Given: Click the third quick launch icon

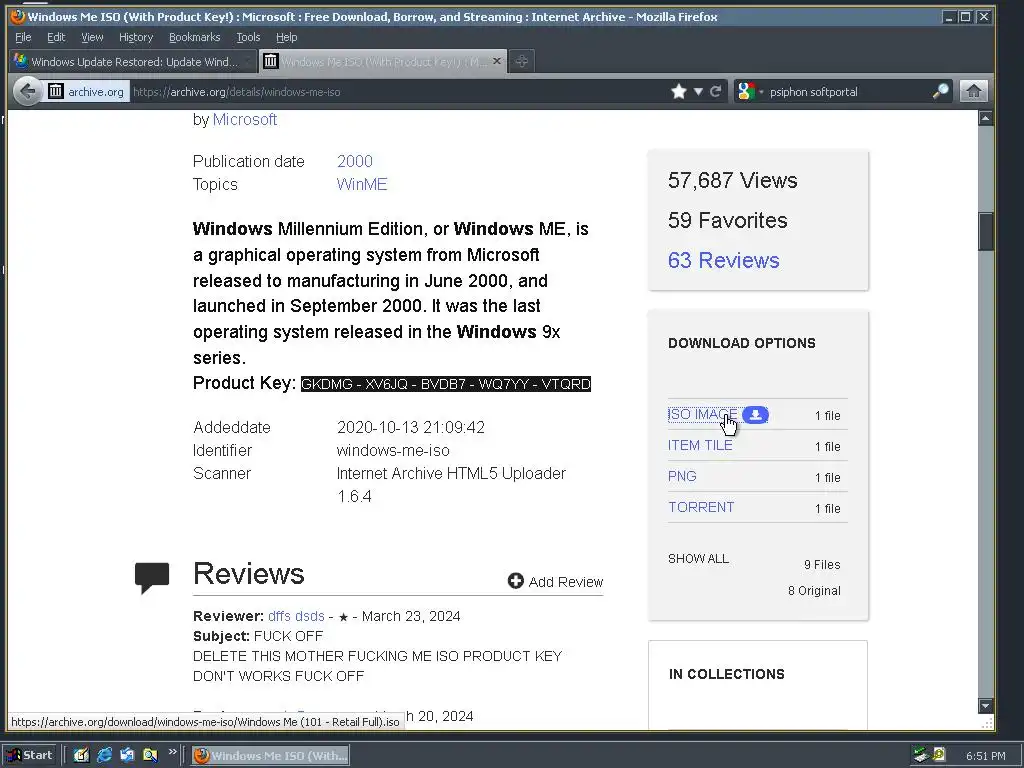Looking at the screenshot, I should tap(127, 756).
